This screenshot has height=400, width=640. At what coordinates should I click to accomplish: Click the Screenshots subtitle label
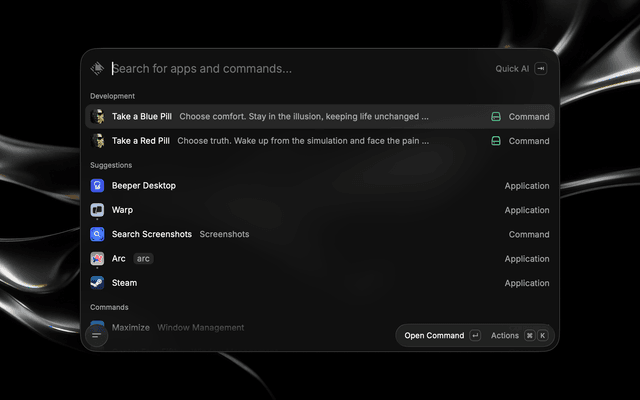click(224, 234)
